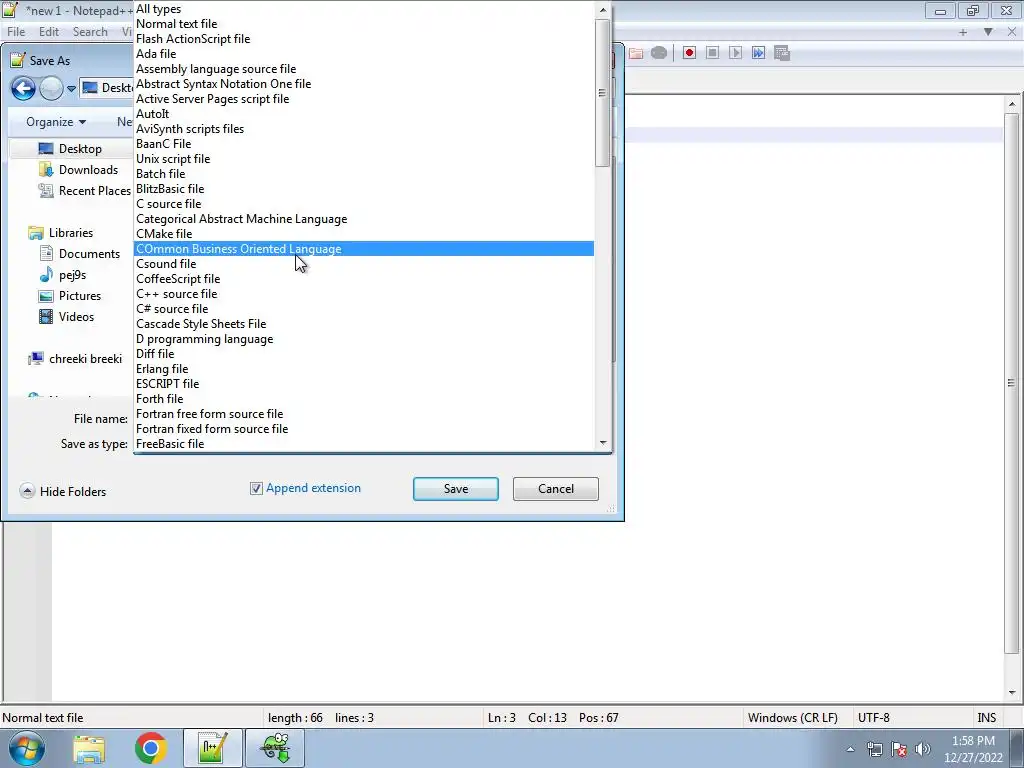1024x768 pixels.
Task: Open Windows Explorer from the taskbar
Action: coord(89,748)
